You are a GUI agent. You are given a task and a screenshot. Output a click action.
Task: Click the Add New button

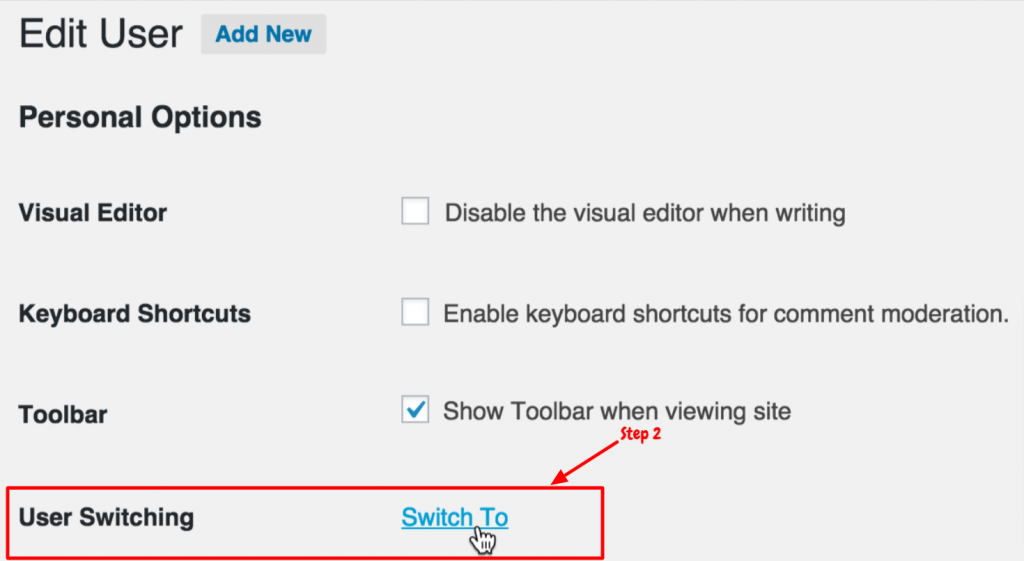(263, 34)
